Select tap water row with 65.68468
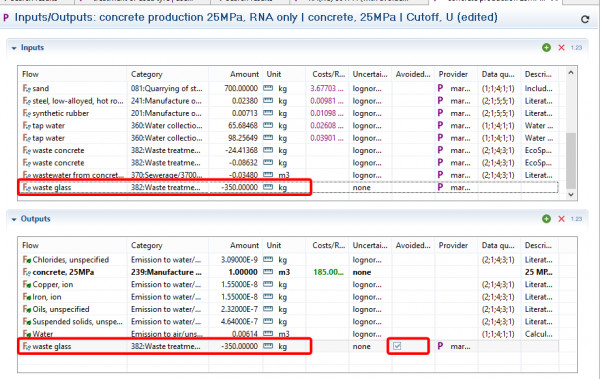This screenshot has width=600, height=379. click(x=288, y=126)
